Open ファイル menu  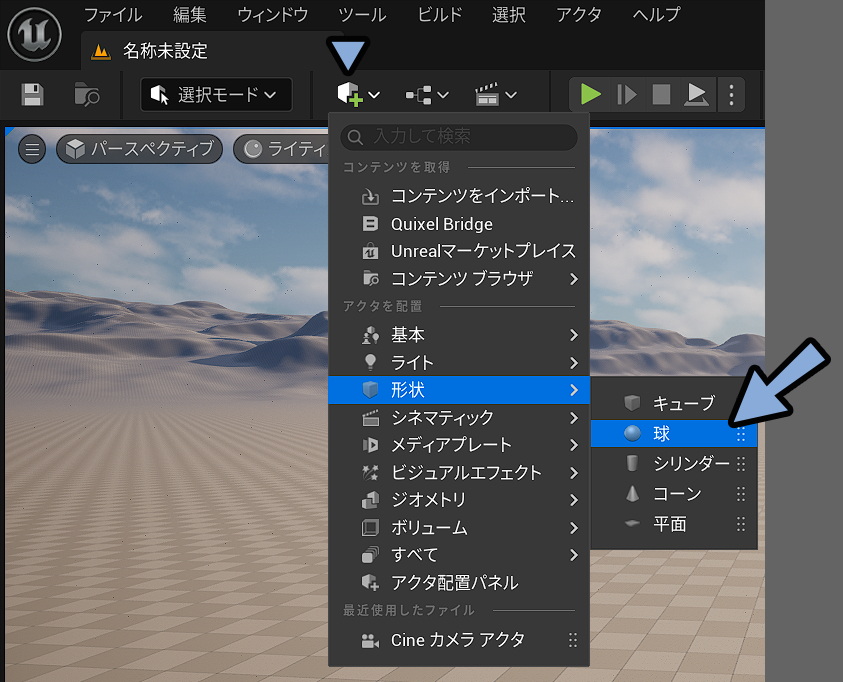tap(113, 15)
